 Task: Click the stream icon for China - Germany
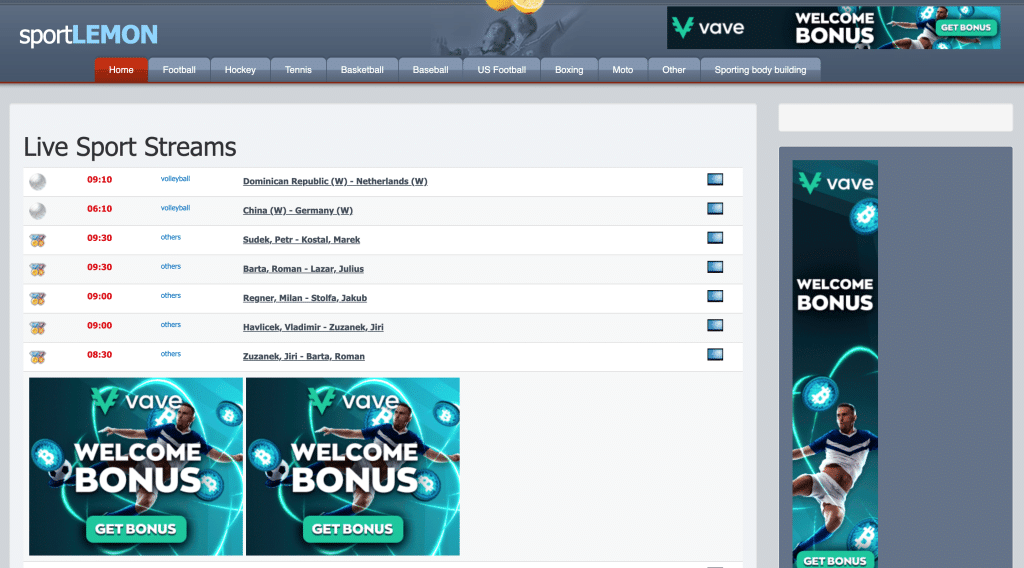[714, 209]
